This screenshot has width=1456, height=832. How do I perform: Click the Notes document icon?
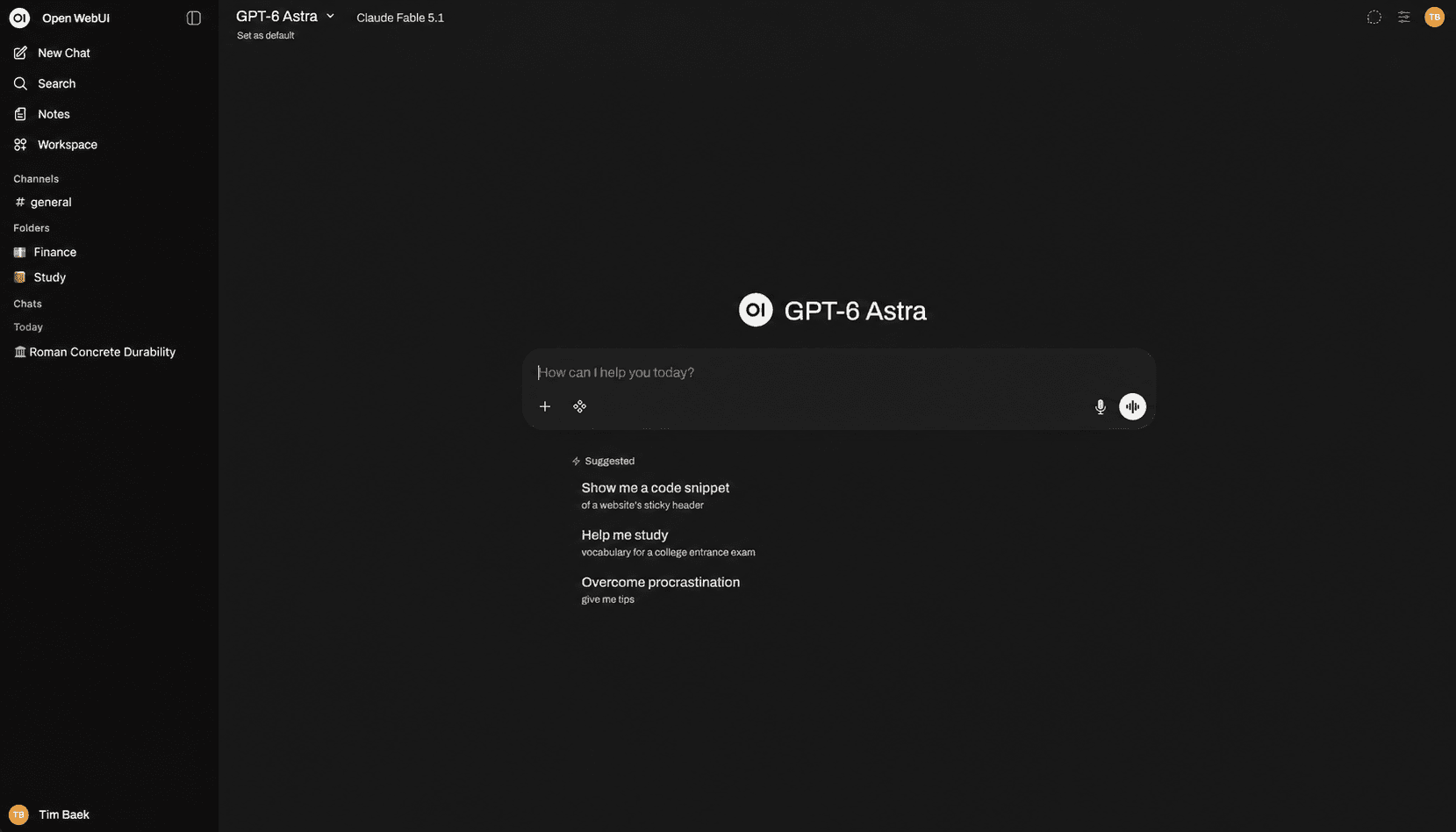[20, 114]
